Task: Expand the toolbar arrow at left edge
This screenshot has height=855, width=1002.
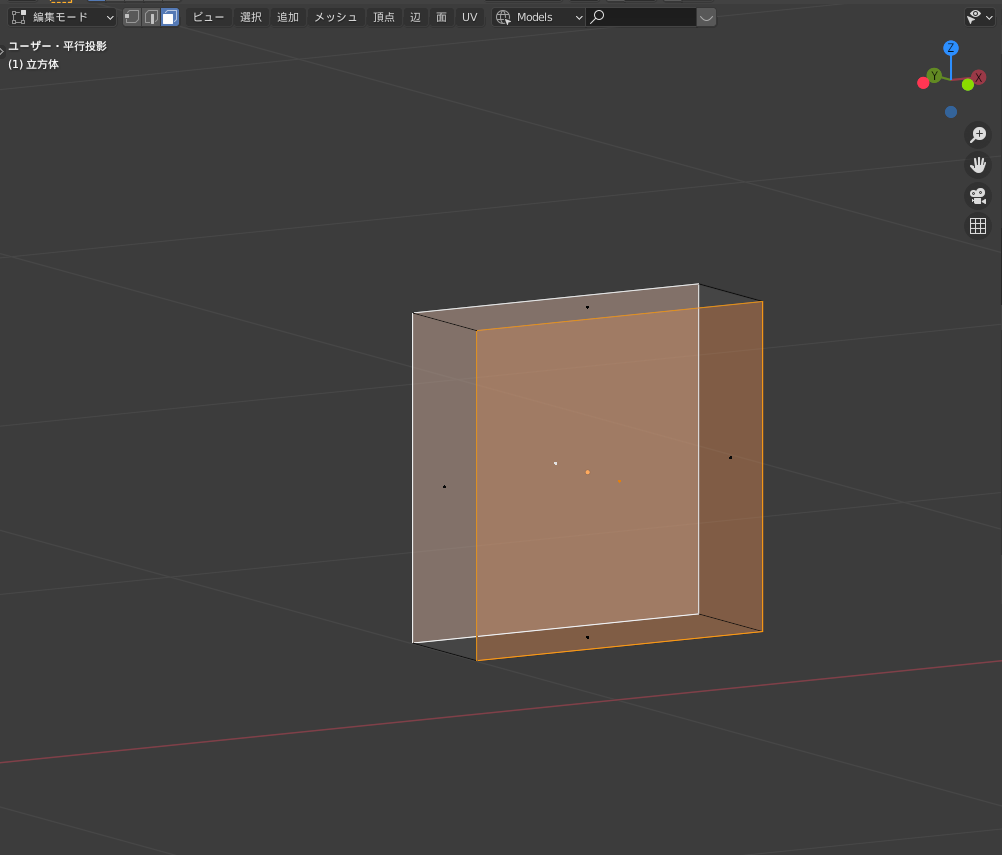Action: coord(2,51)
